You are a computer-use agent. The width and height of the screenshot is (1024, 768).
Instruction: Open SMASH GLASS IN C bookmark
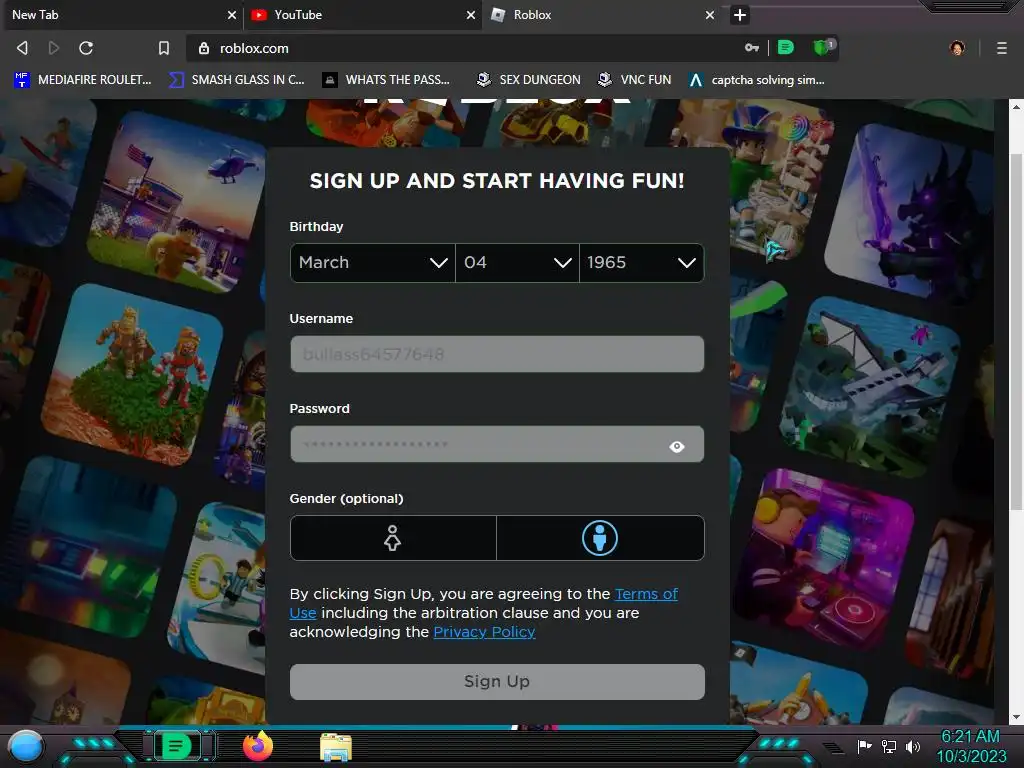(236, 80)
